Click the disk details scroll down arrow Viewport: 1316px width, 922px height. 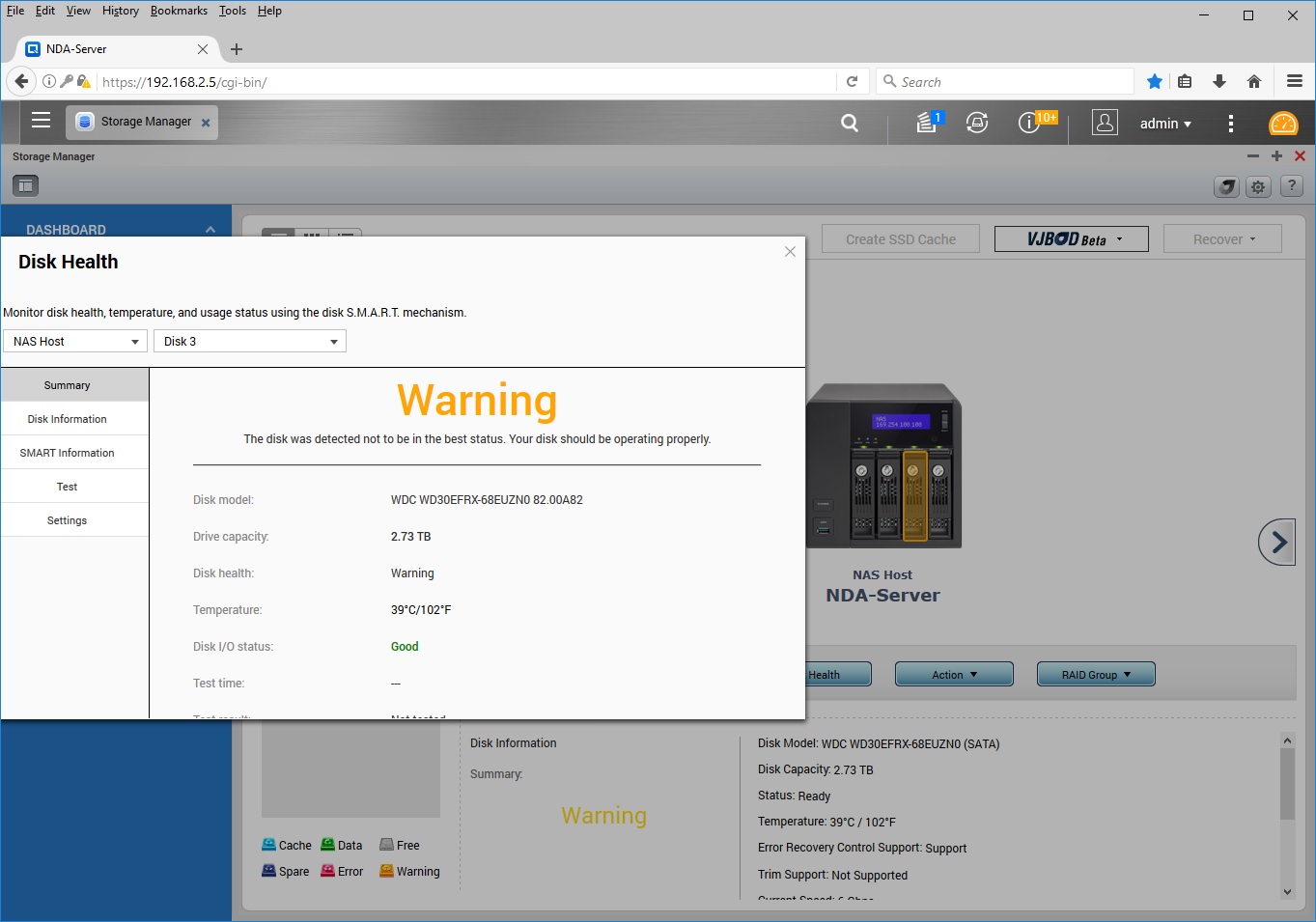(1287, 891)
